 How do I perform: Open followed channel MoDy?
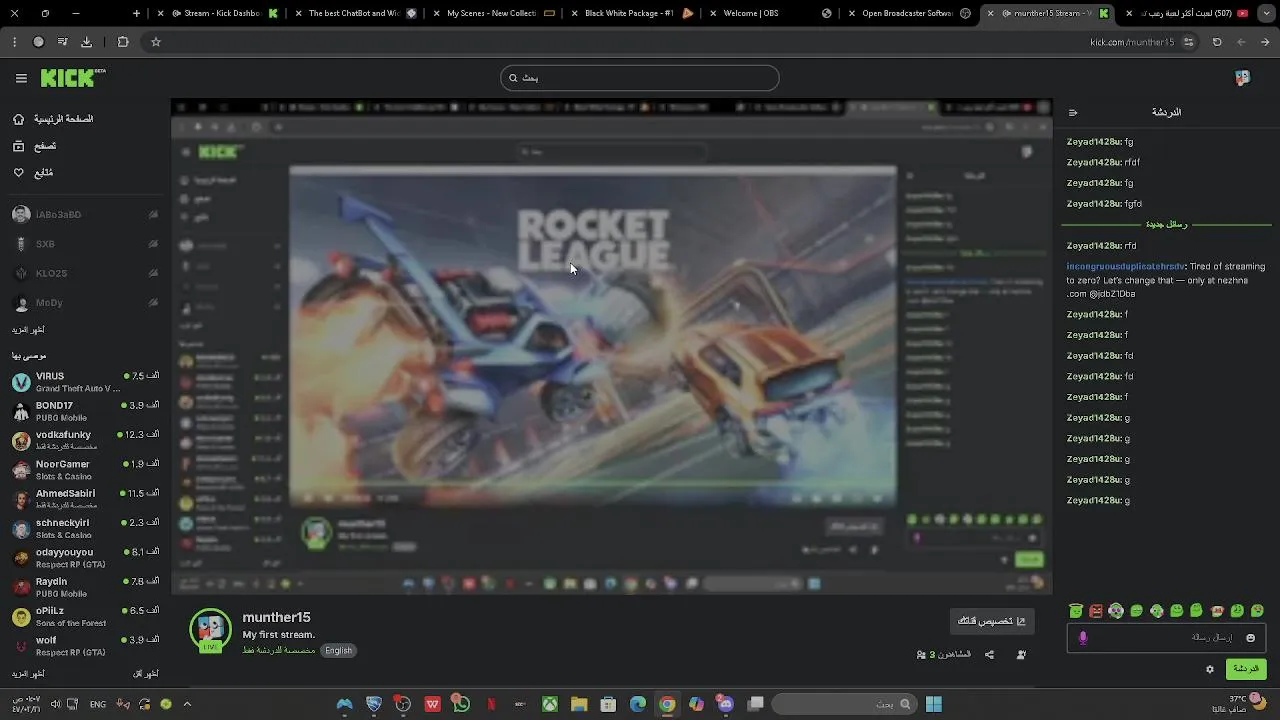coord(85,303)
